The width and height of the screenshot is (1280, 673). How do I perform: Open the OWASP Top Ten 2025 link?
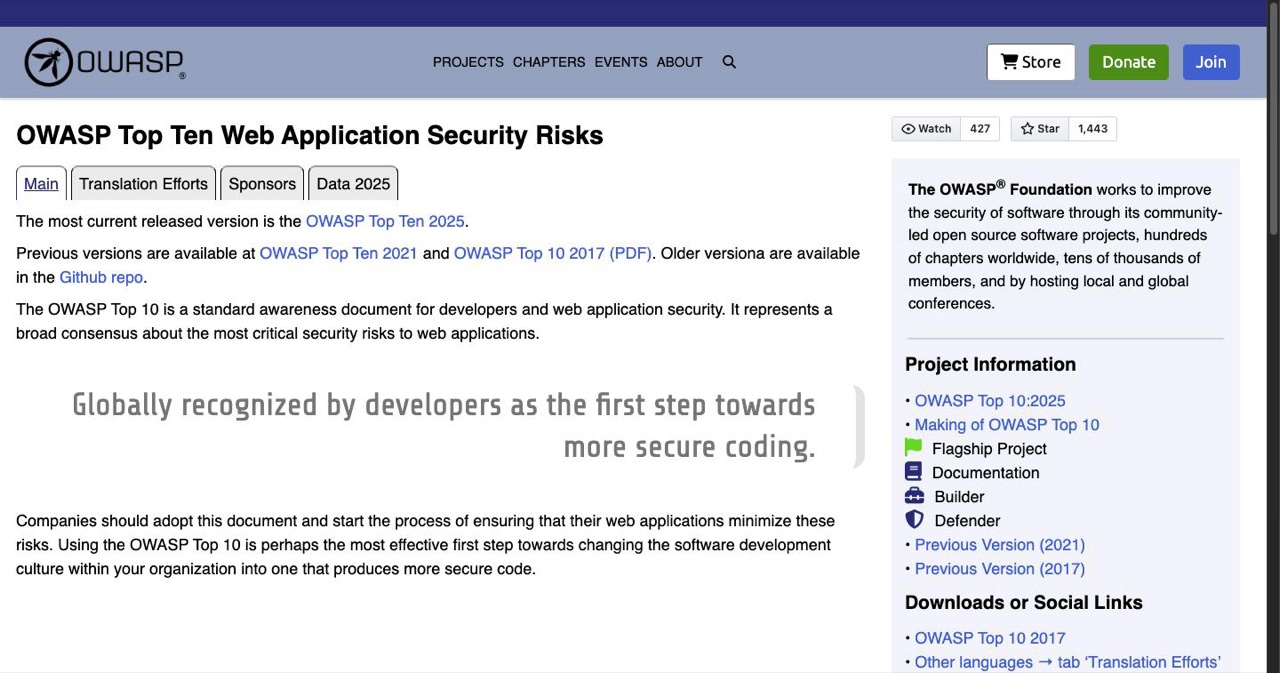385,221
